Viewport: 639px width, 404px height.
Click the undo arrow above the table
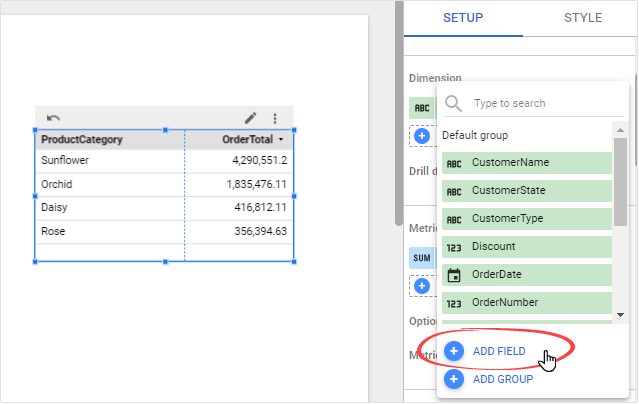[x=53, y=118]
